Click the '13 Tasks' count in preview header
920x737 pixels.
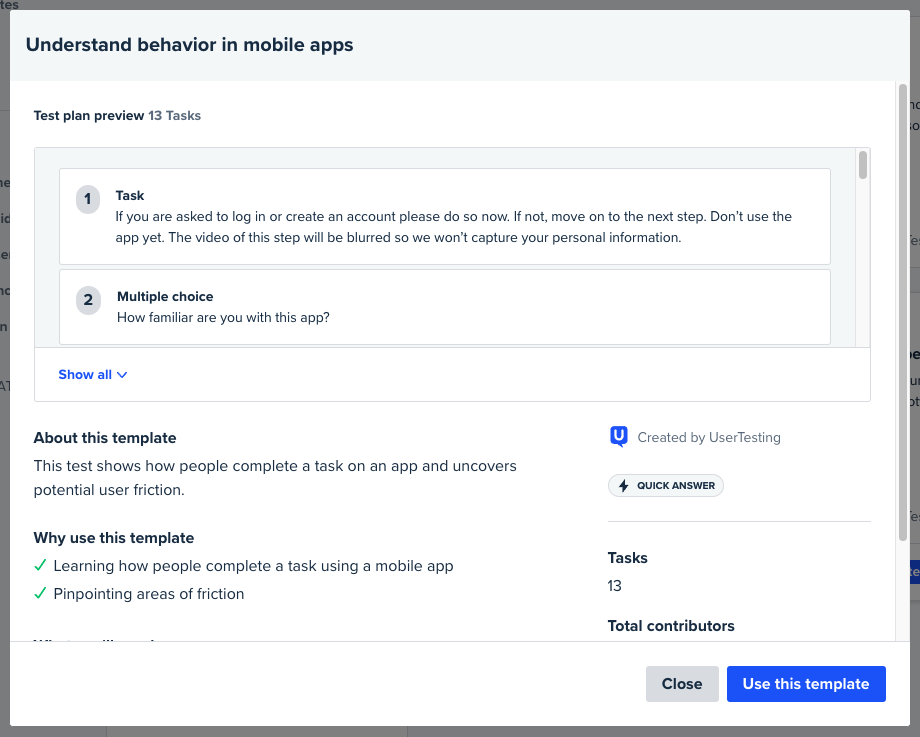tap(175, 116)
